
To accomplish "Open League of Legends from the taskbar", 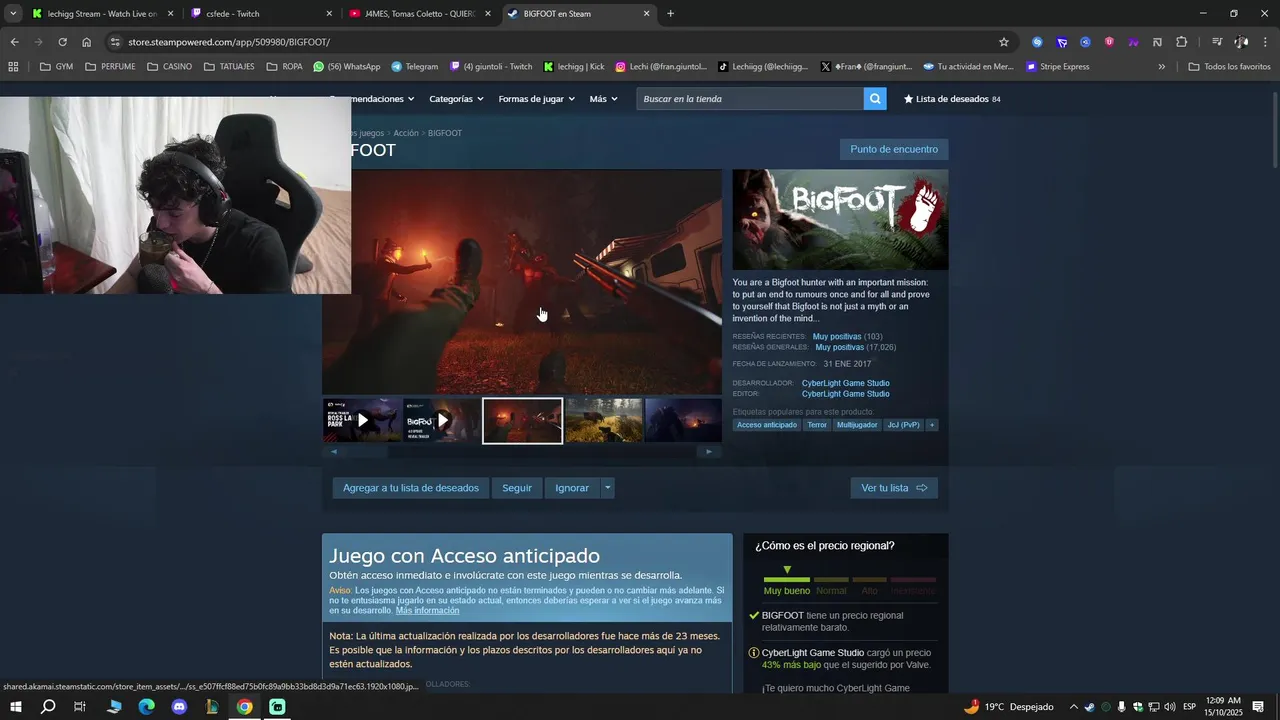I will (x=212, y=707).
